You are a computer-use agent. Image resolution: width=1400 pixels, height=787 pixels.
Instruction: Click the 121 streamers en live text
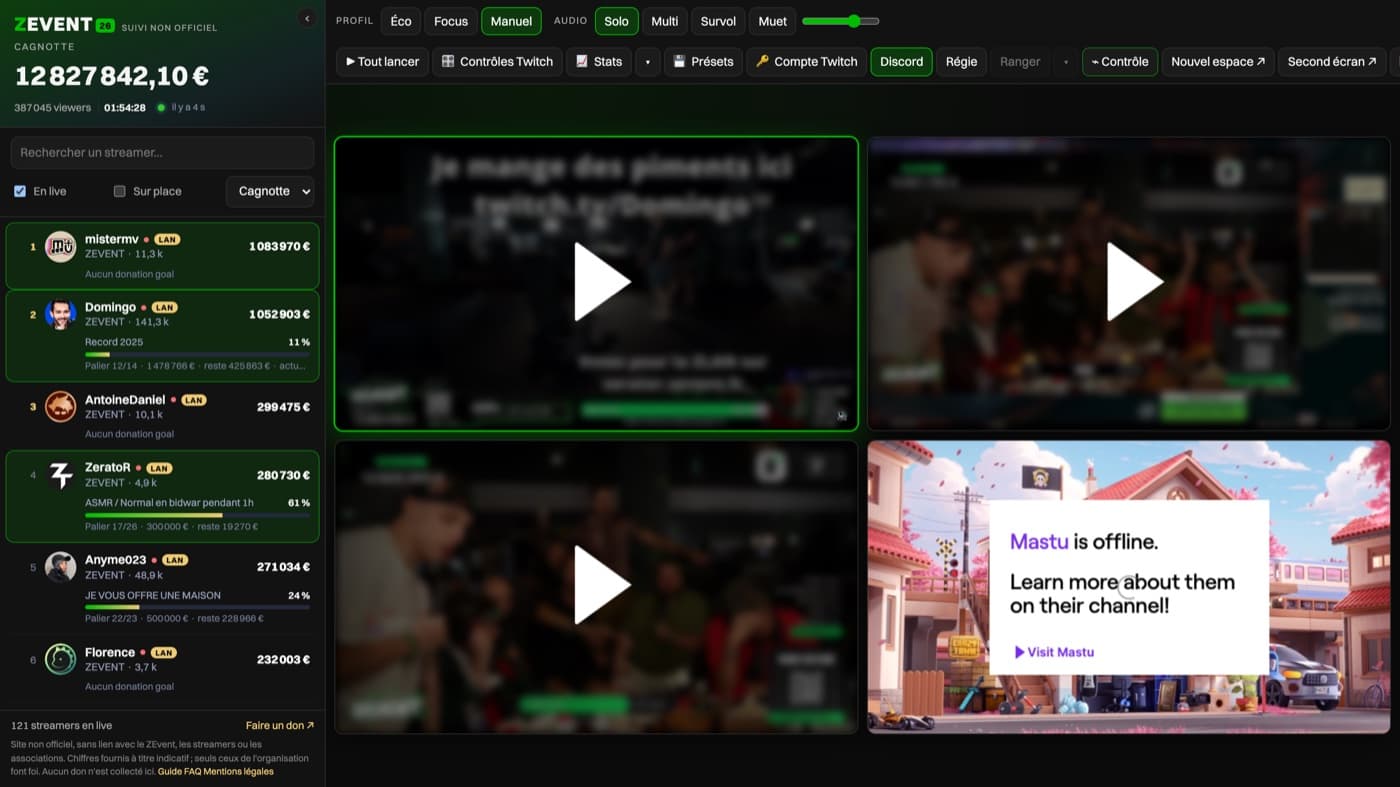61,726
